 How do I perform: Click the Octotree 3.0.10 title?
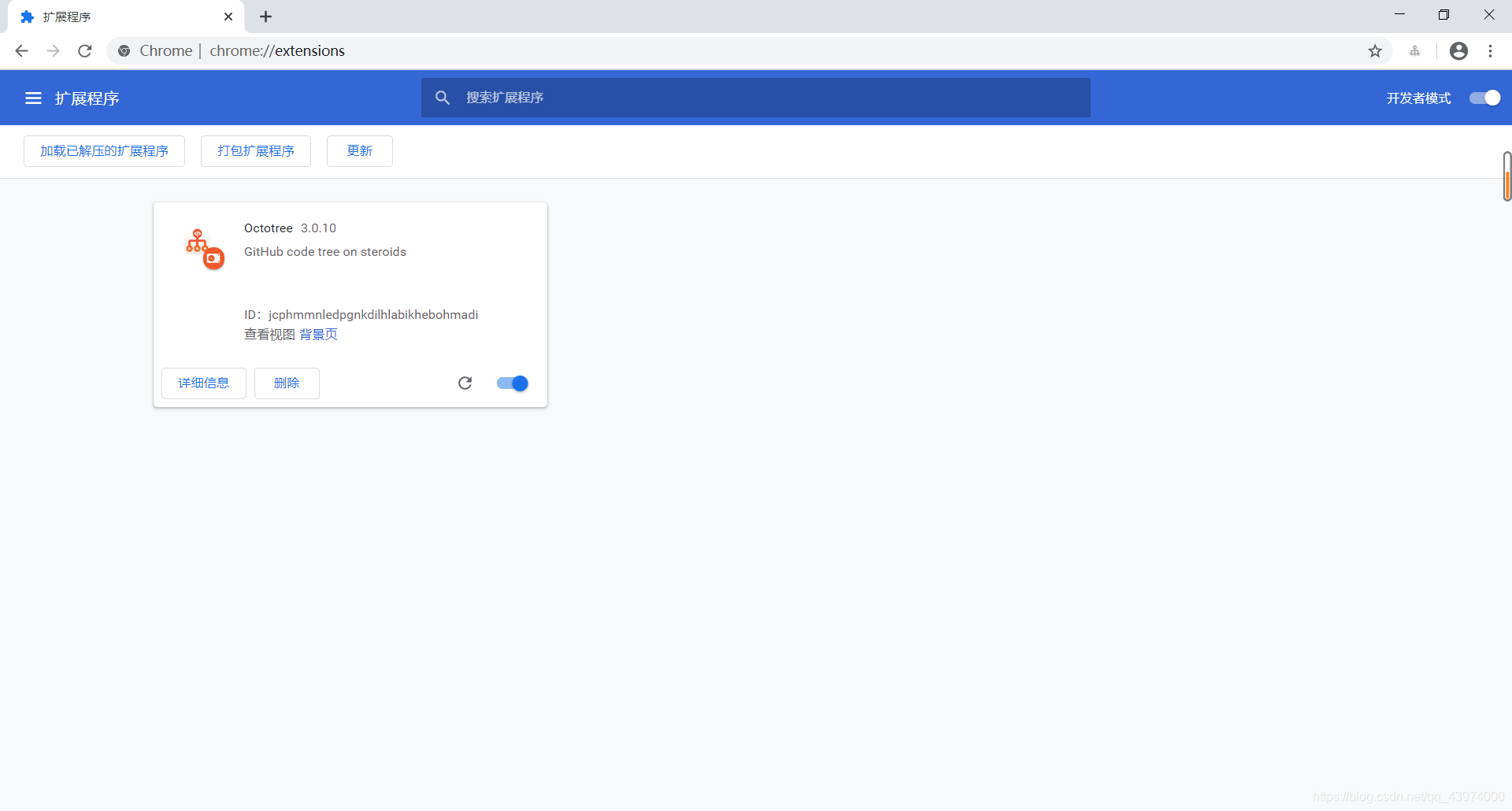click(x=290, y=228)
